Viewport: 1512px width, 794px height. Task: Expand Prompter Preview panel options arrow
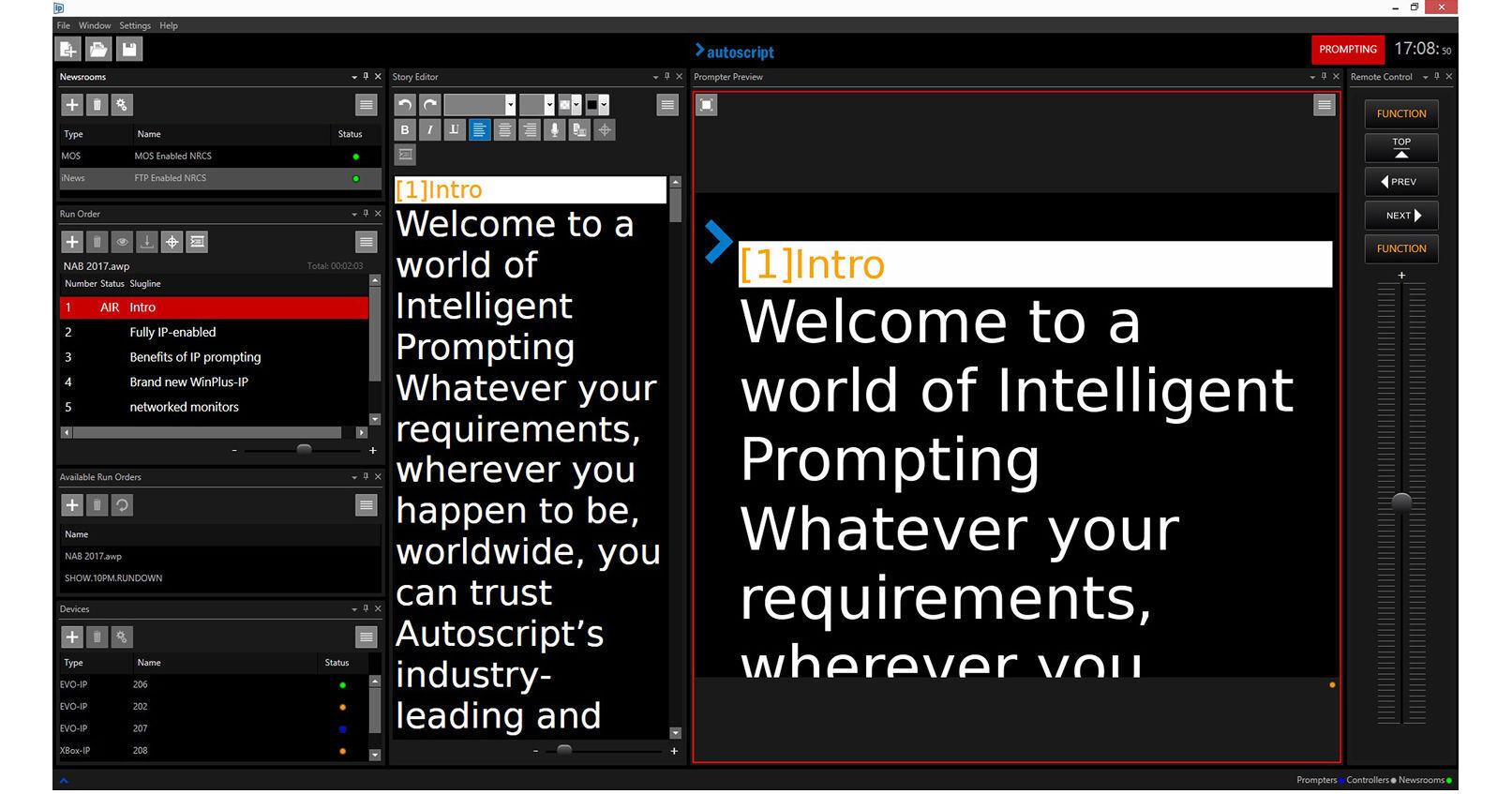(x=1311, y=77)
